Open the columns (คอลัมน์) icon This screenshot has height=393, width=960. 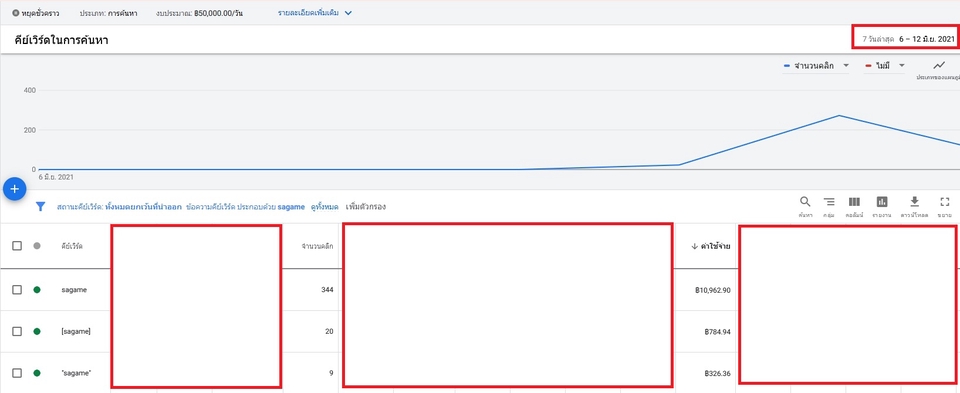pyautogui.click(x=854, y=202)
